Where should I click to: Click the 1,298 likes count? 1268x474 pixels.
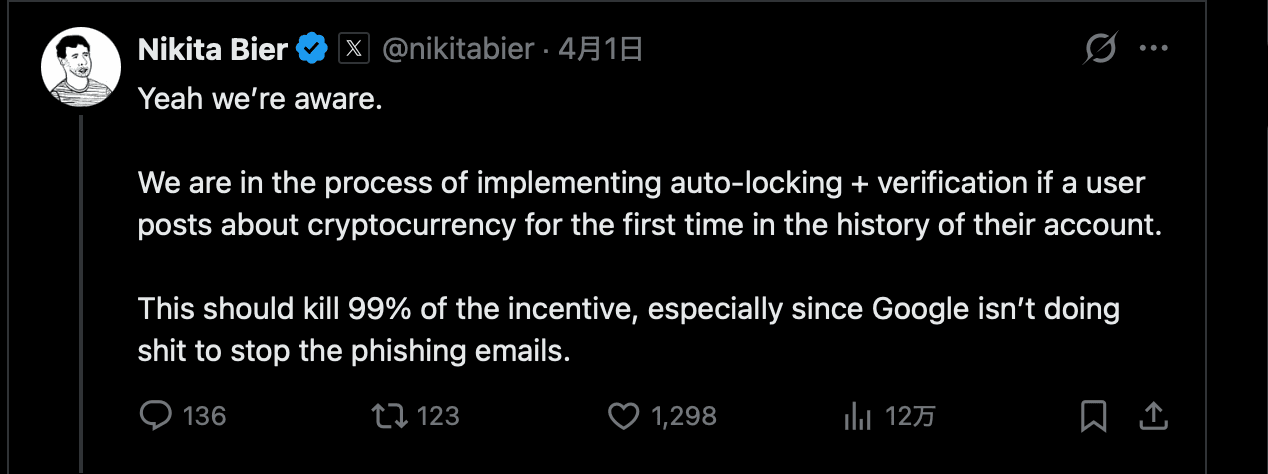point(684,416)
